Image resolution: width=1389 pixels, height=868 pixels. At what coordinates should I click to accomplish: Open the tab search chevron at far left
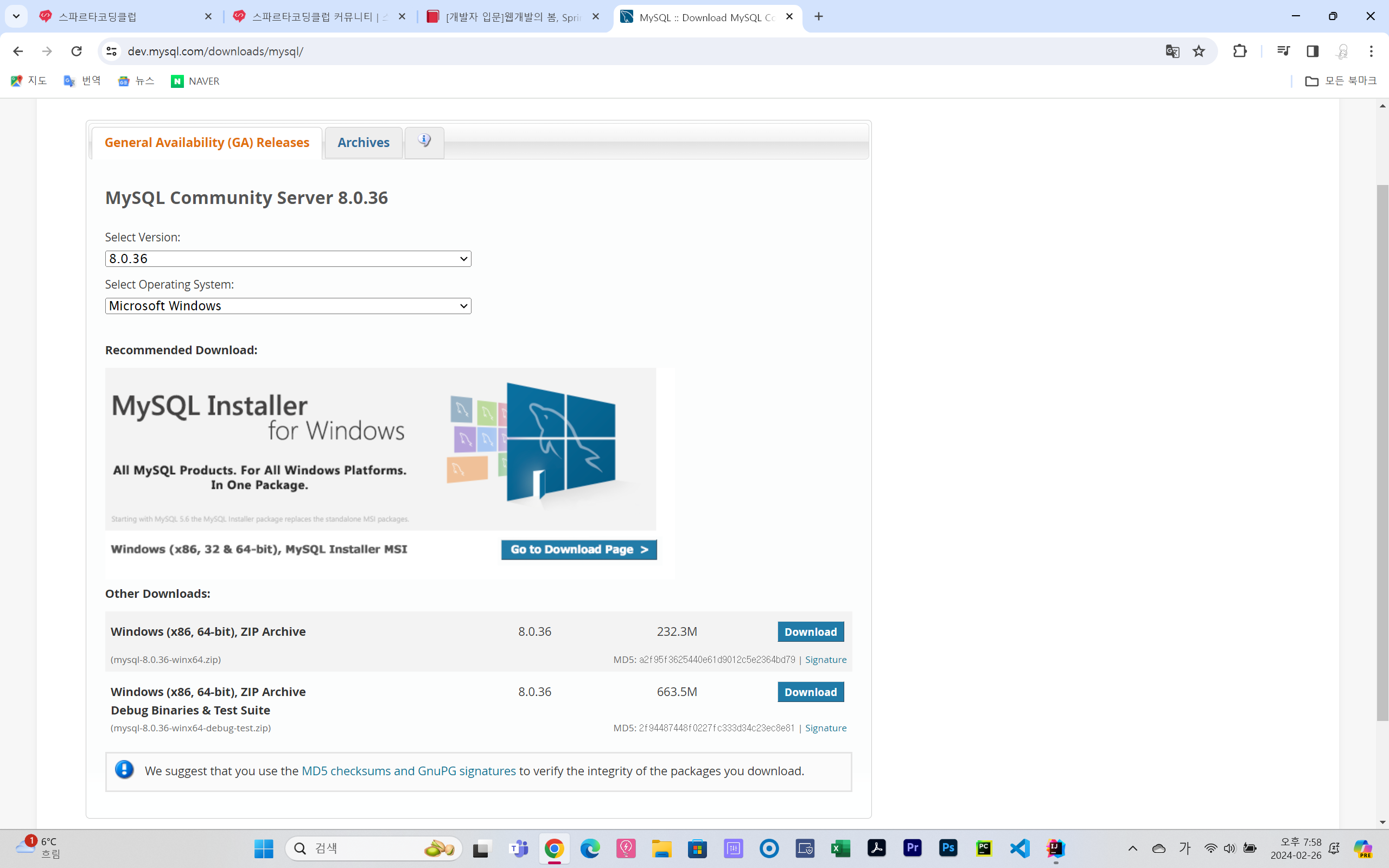16,17
